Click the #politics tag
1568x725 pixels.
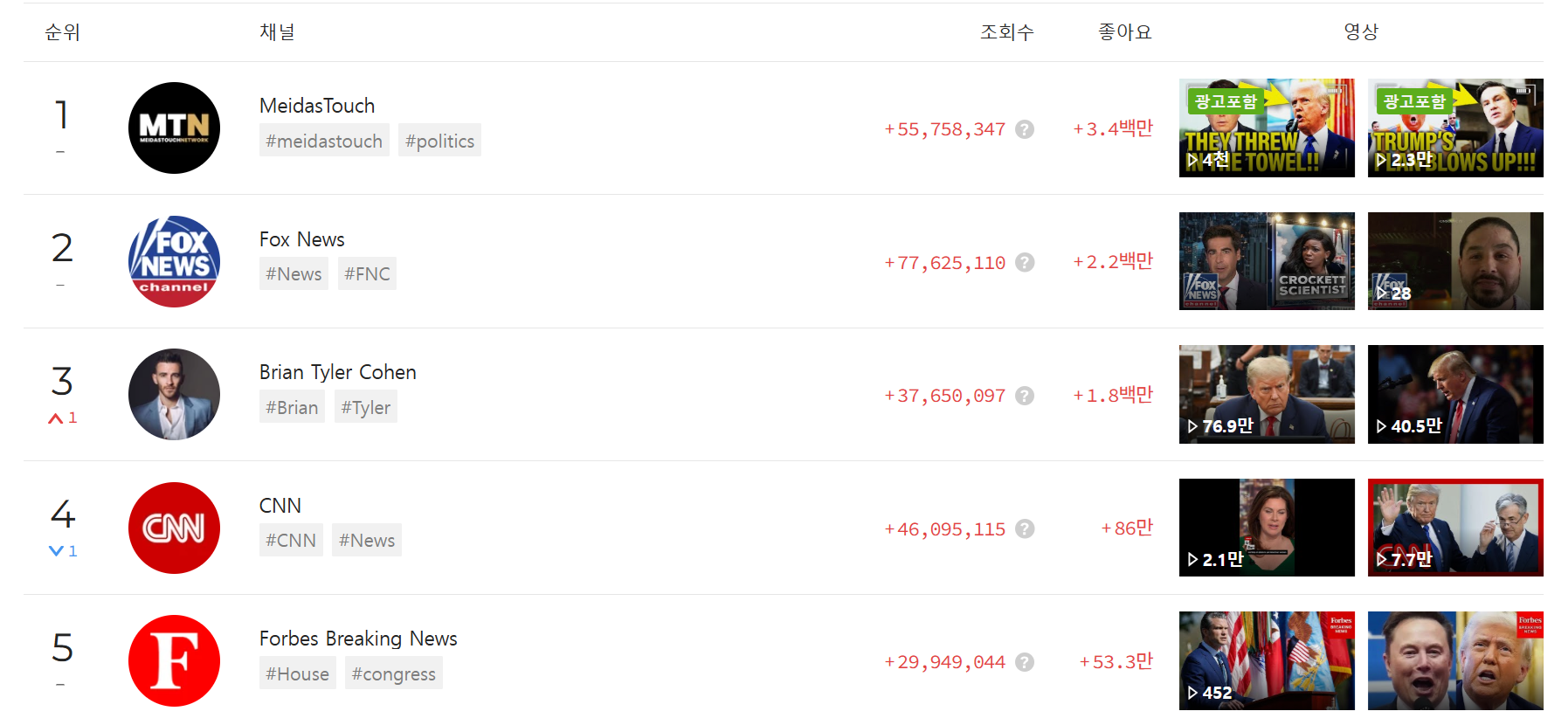click(439, 141)
